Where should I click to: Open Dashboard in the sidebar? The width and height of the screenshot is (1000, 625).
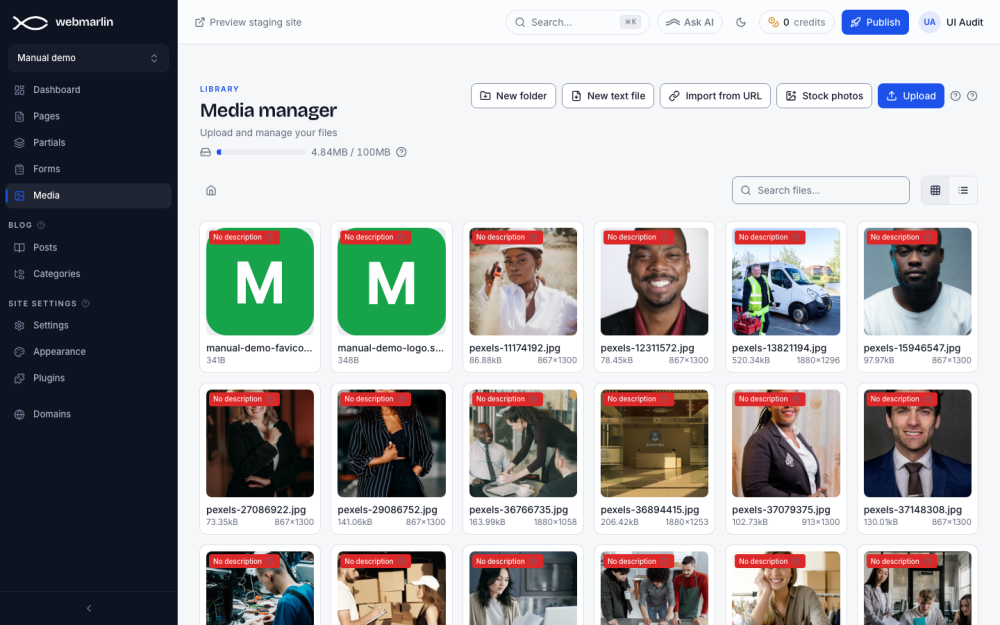click(89, 90)
